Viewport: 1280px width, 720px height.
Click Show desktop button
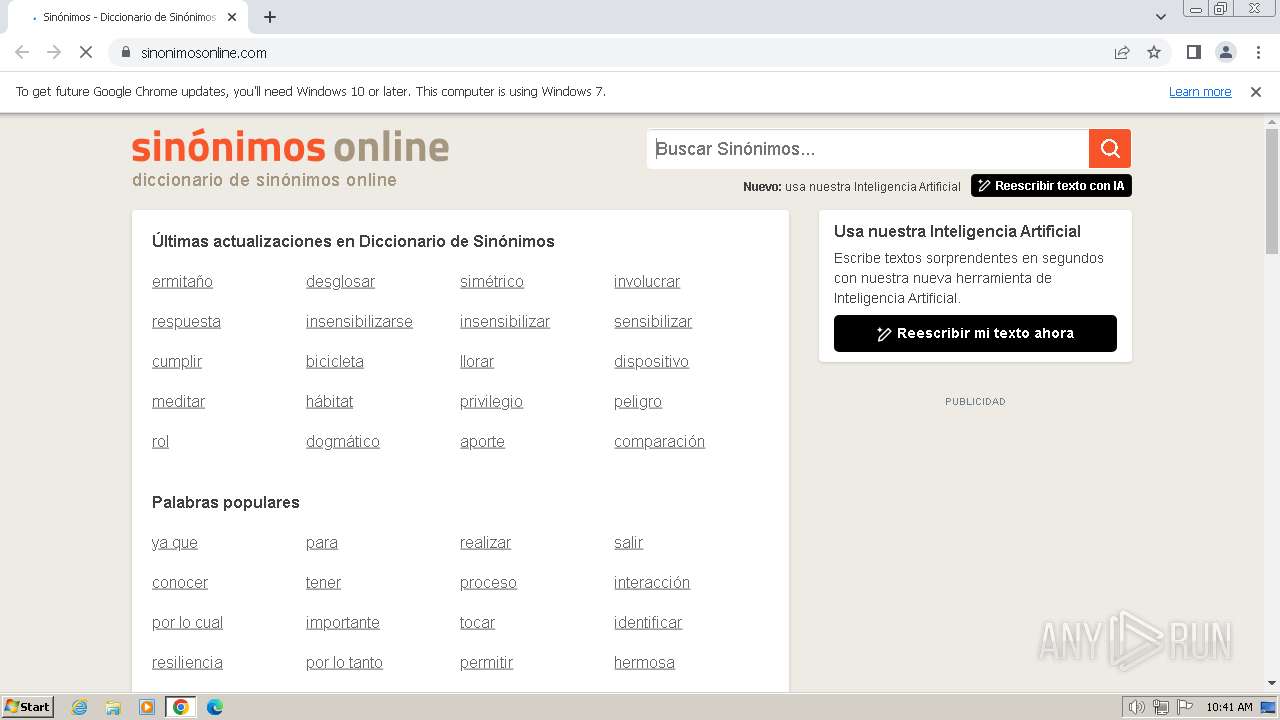(1269, 707)
